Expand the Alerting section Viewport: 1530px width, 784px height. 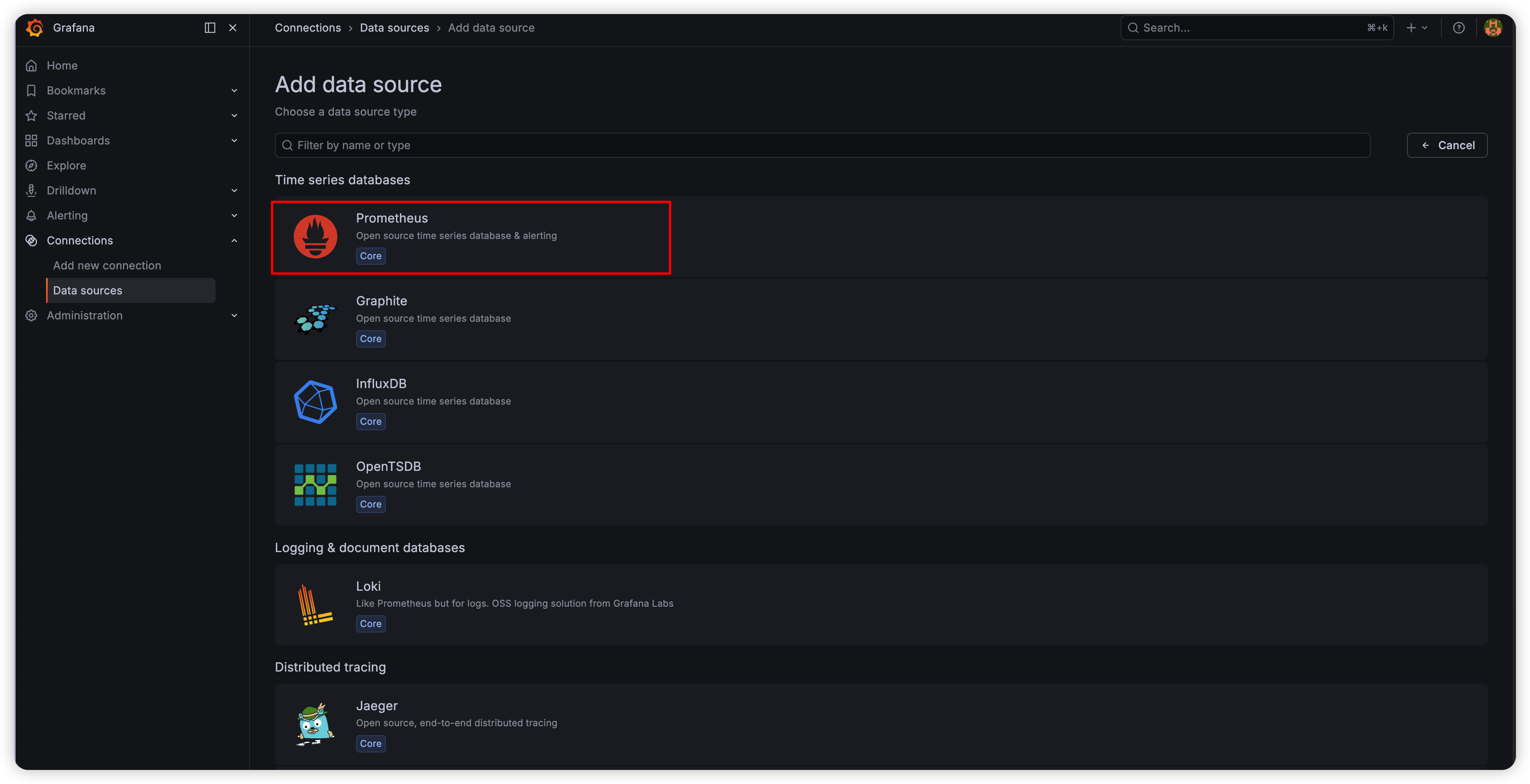click(x=235, y=216)
